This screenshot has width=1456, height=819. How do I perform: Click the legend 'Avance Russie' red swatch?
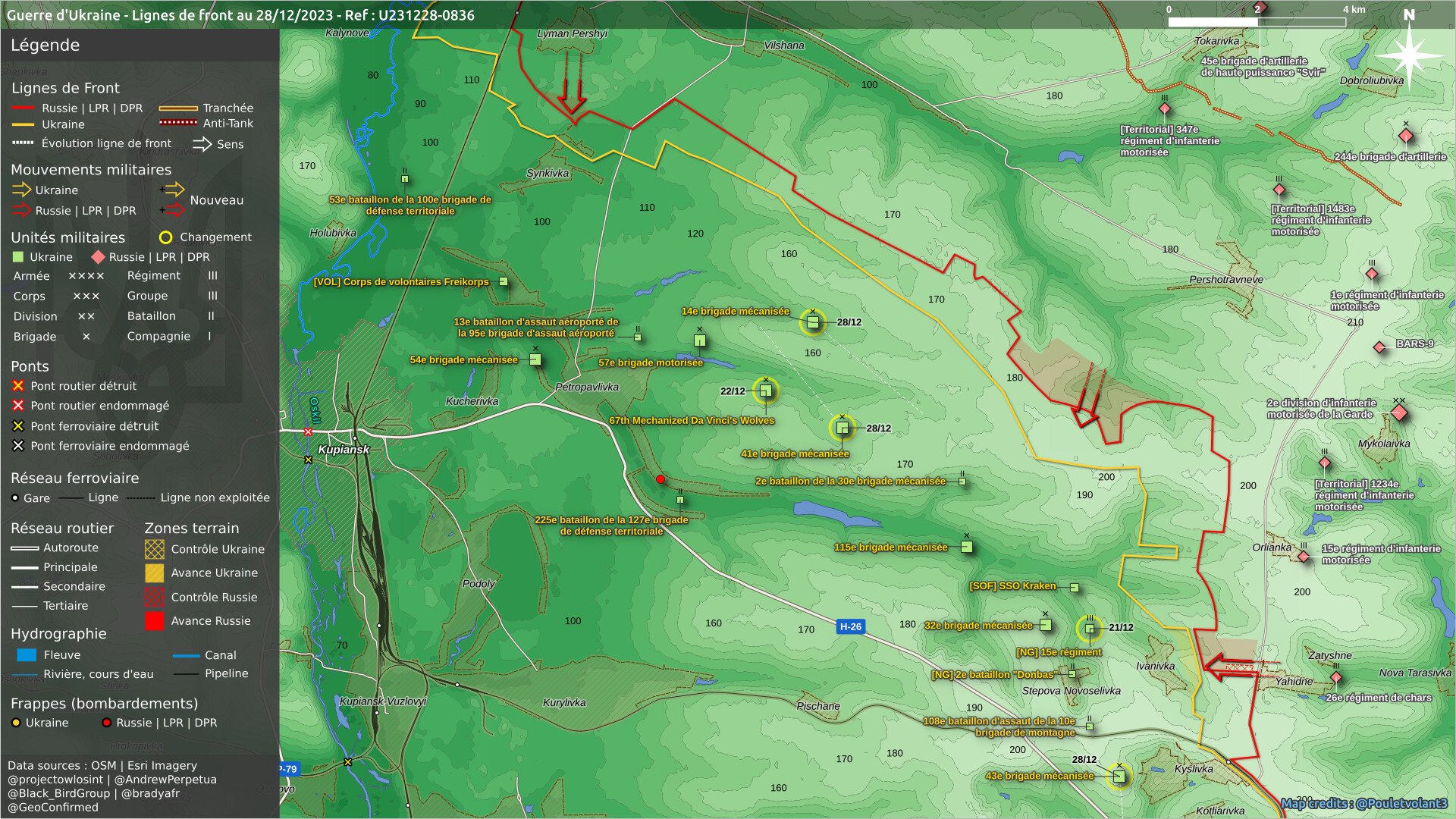(154, 621)
